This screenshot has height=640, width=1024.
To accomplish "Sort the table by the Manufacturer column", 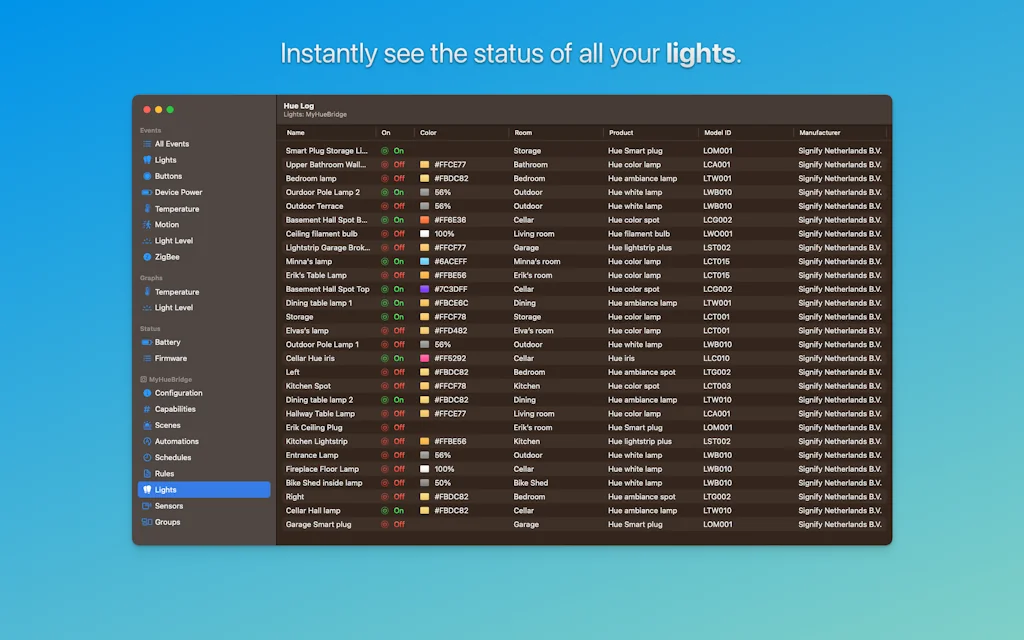I will click(x=821, y=132).
